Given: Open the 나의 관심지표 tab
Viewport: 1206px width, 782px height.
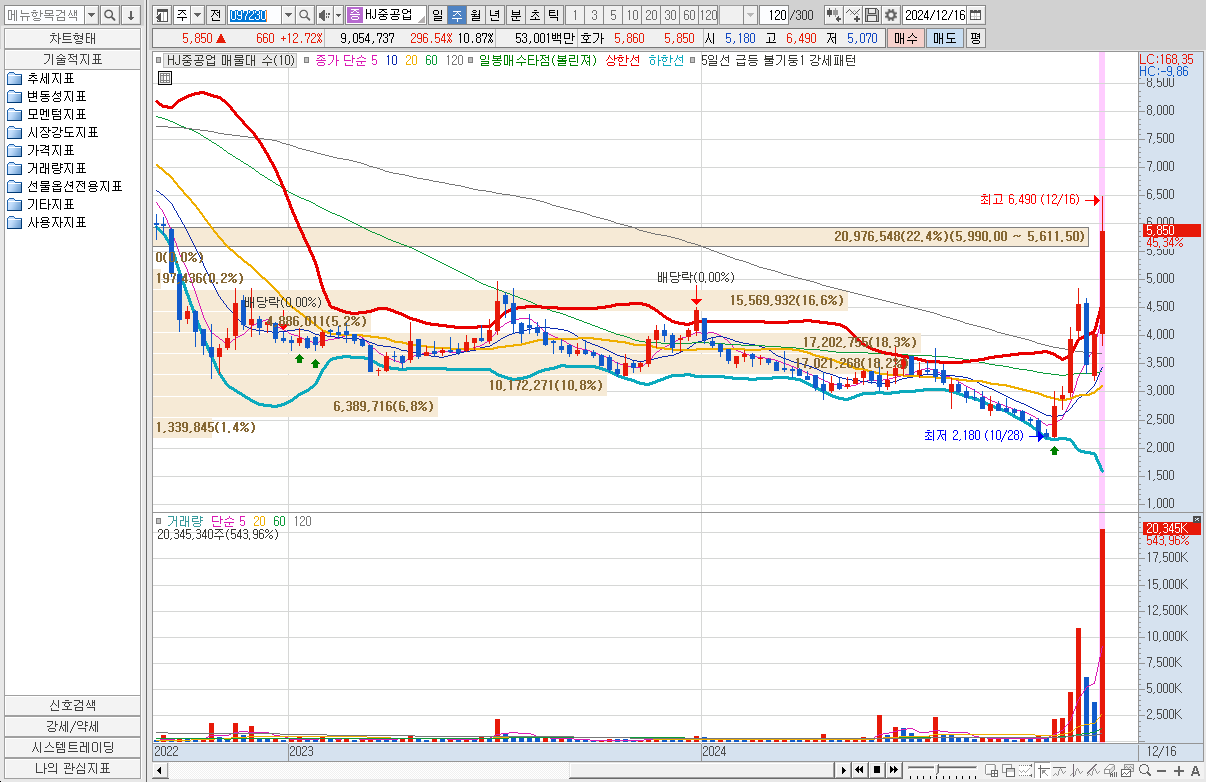Looking at the screenshot, I should 73,768.
